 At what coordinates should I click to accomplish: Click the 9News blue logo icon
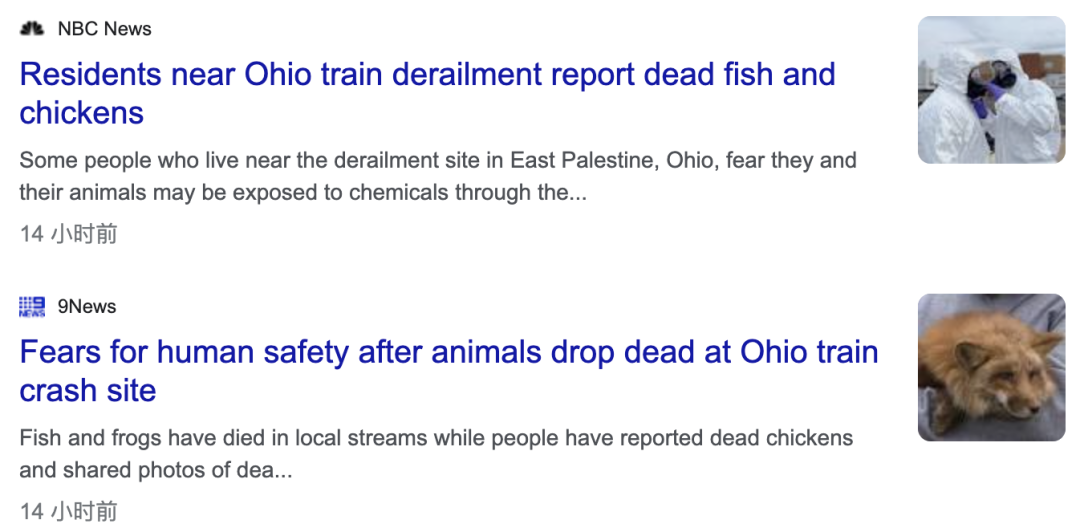click(x=32, y=306)
